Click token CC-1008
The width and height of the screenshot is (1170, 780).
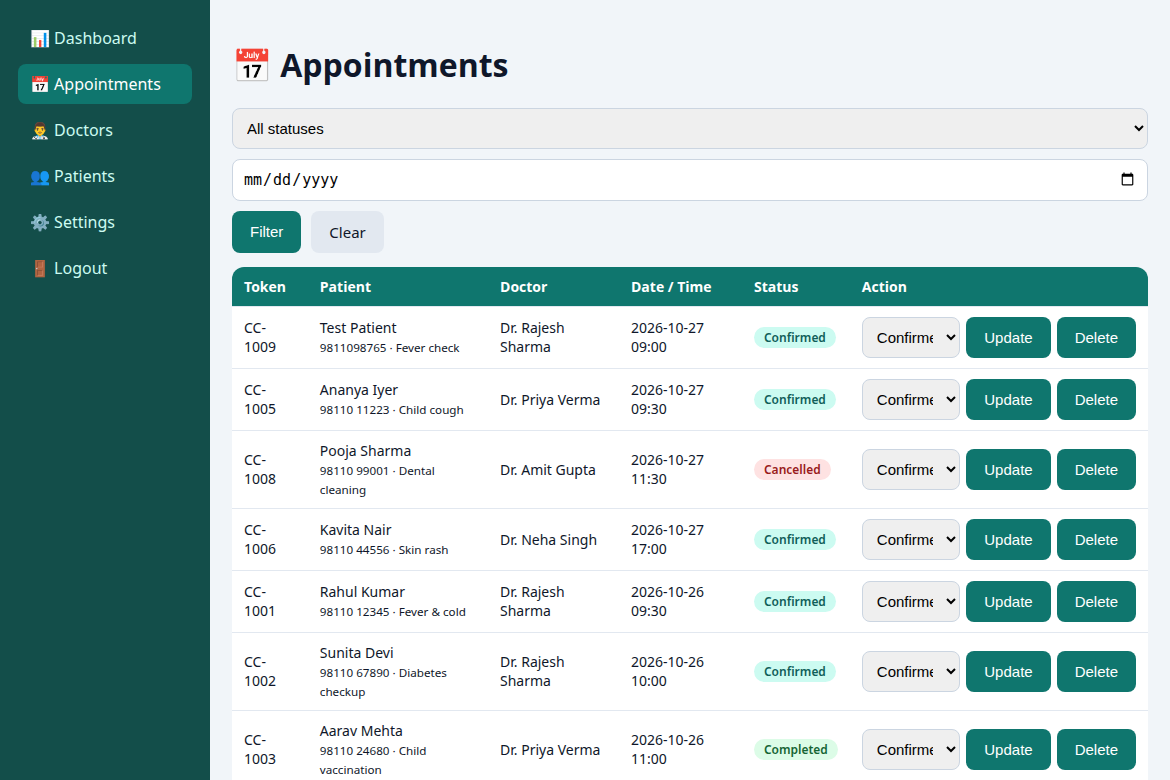click(260, 469)
